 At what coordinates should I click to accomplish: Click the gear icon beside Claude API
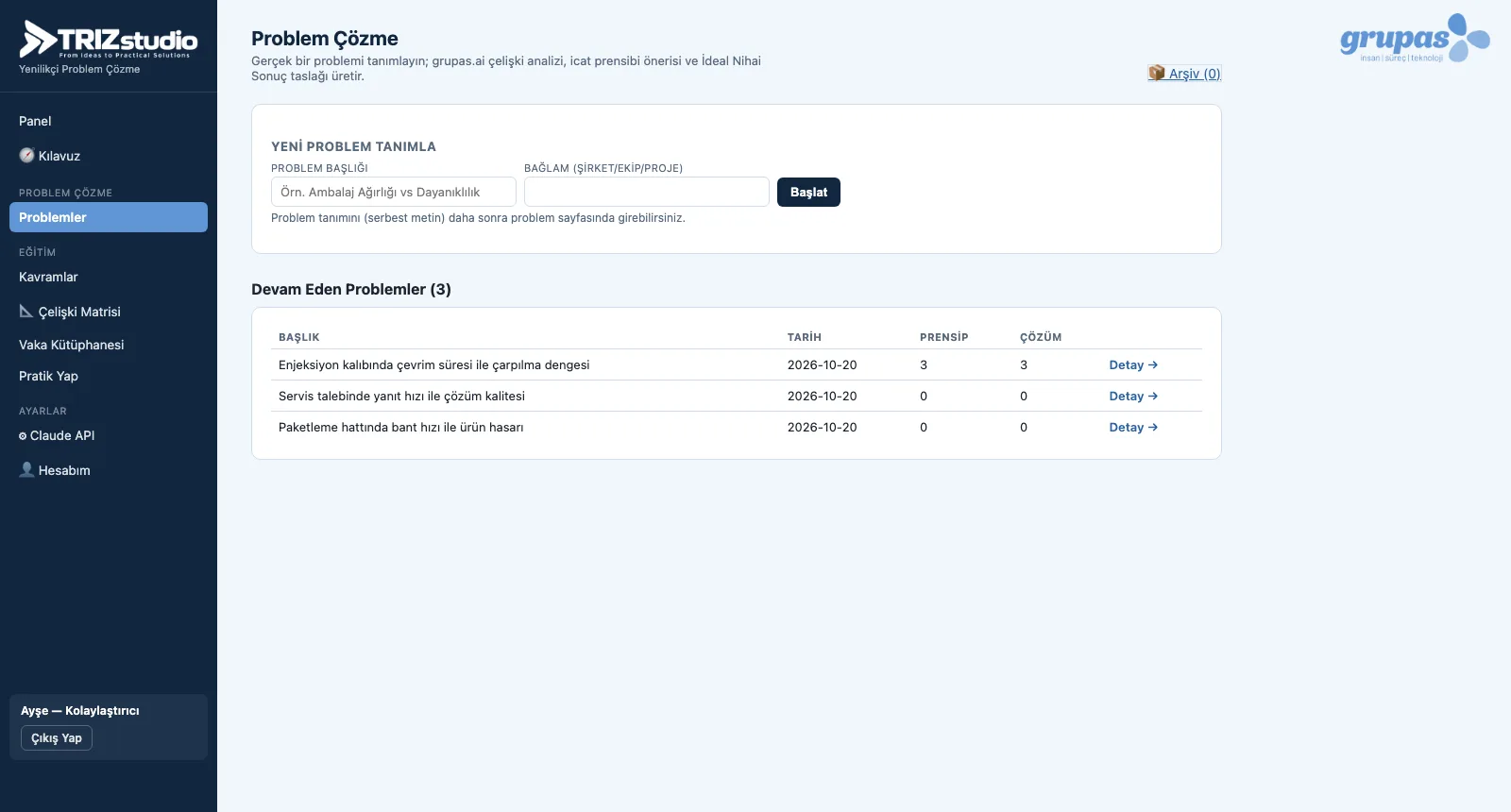coord(23,436)
